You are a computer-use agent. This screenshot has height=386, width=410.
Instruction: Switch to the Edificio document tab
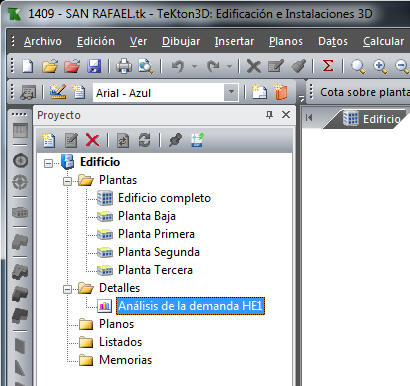click(x=372, y=119)
